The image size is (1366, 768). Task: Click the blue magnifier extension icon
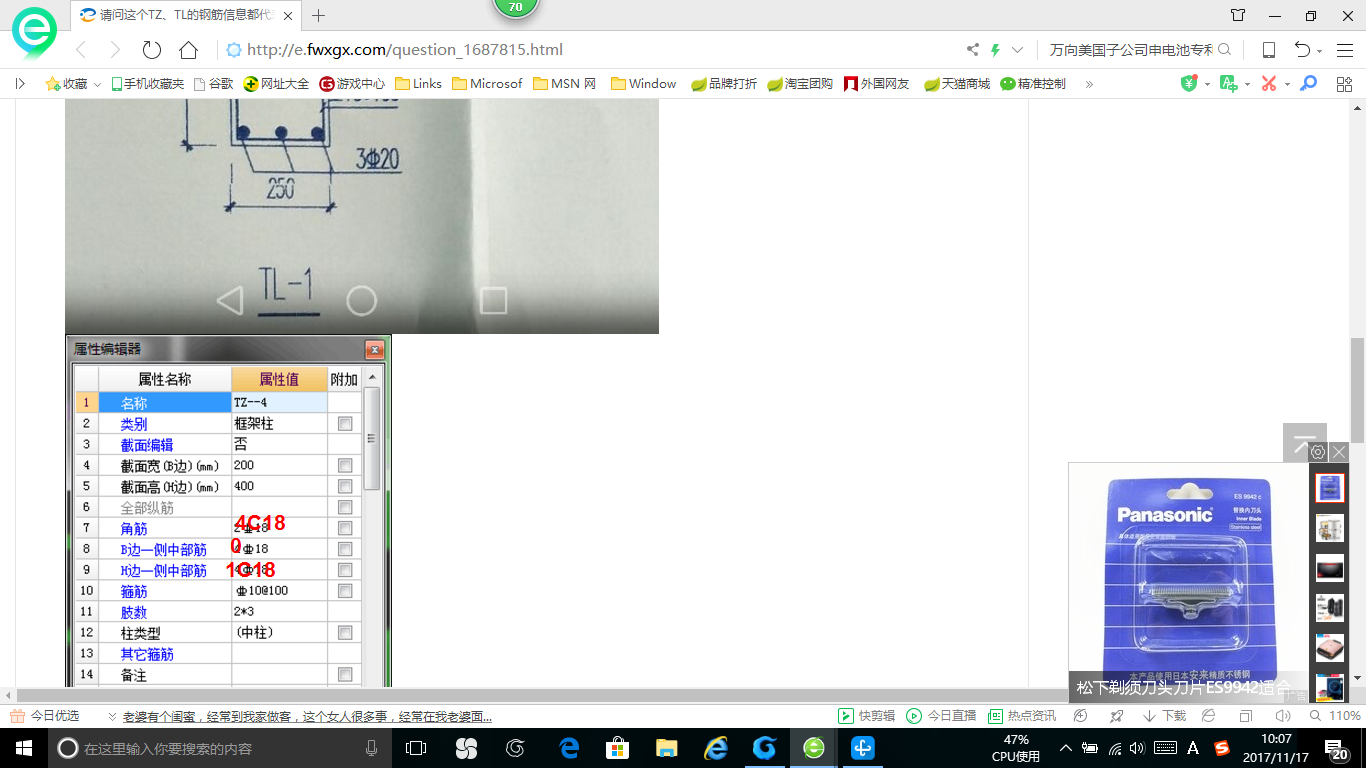(1308, 84)
